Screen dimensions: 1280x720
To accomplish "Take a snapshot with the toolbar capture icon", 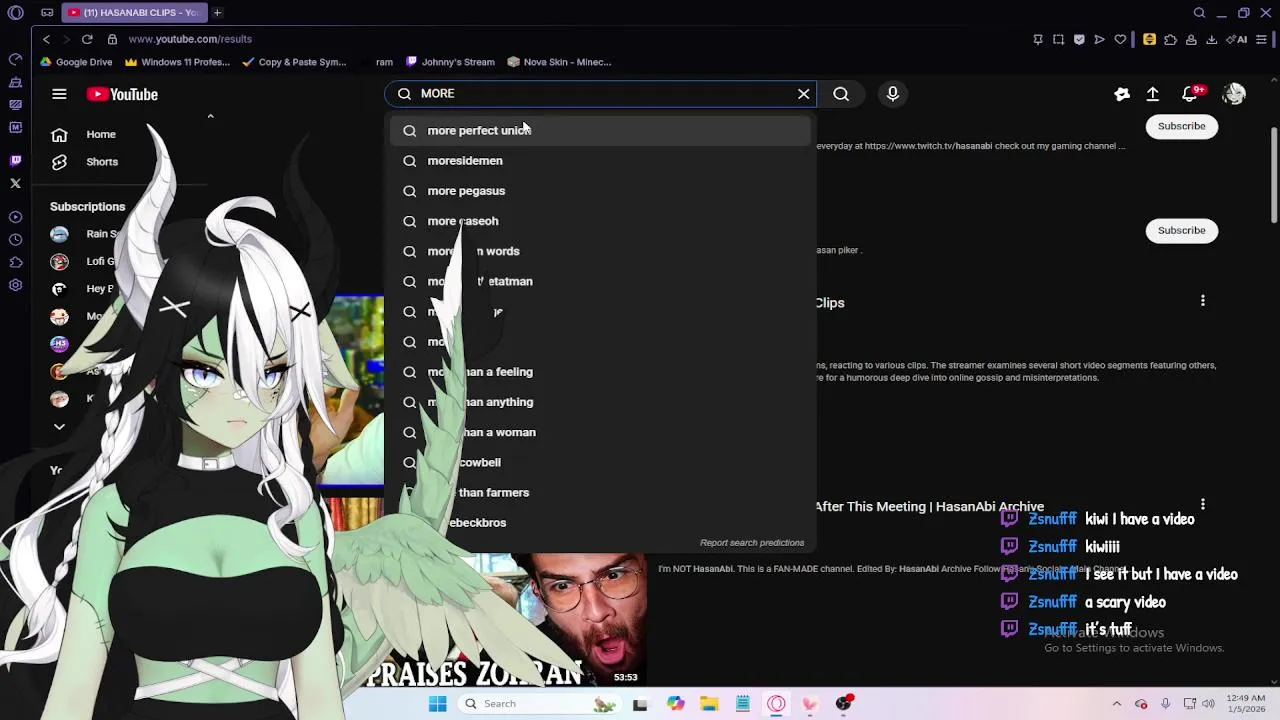I will point(1058,39).
